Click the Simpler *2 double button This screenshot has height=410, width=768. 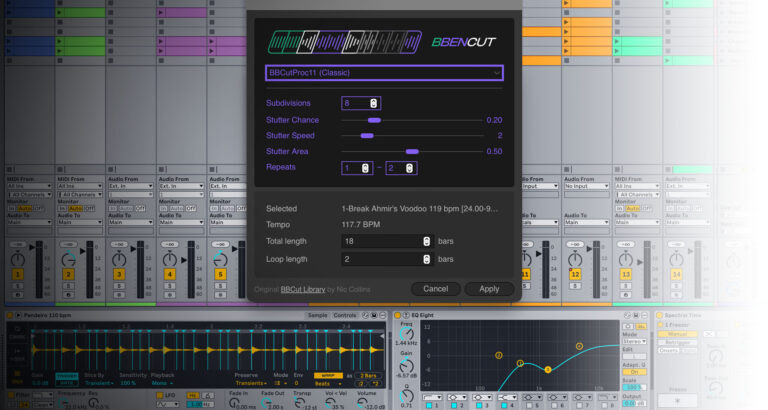click(375, 384)
